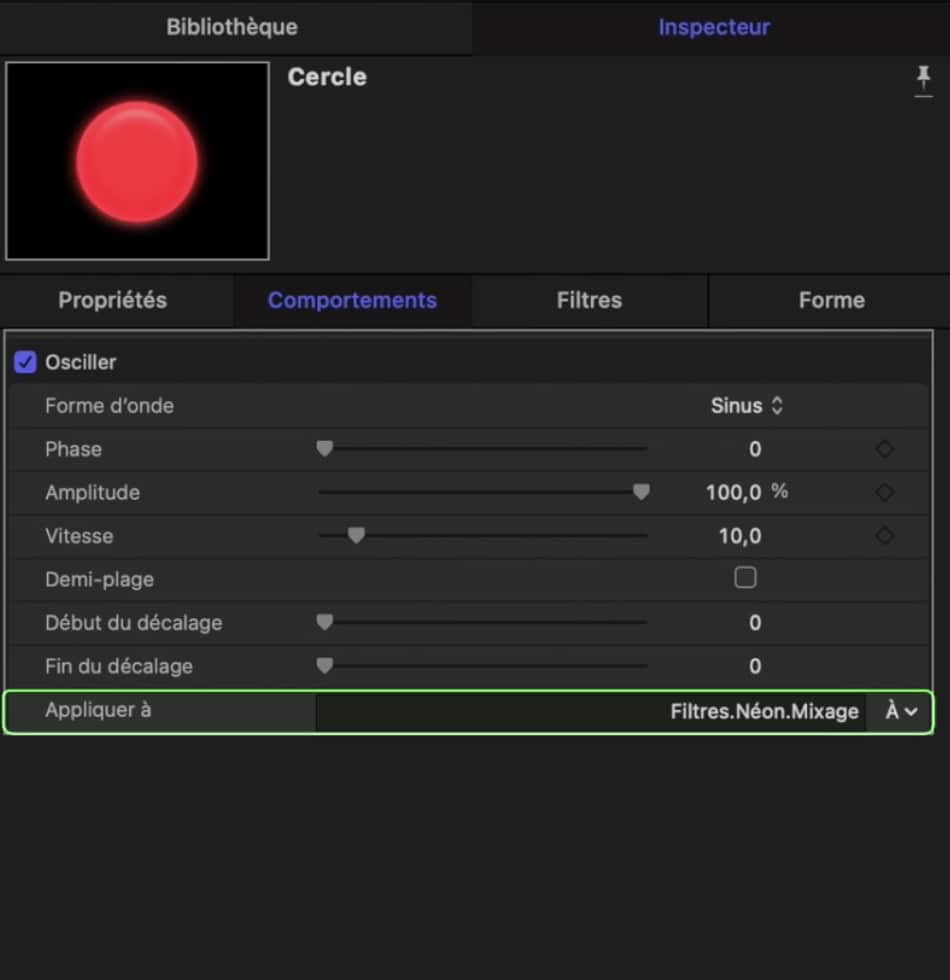Open the Filtres tab
Image resolution: width=950 pixels, height=980 pixels.
click(x=589, y=300)
